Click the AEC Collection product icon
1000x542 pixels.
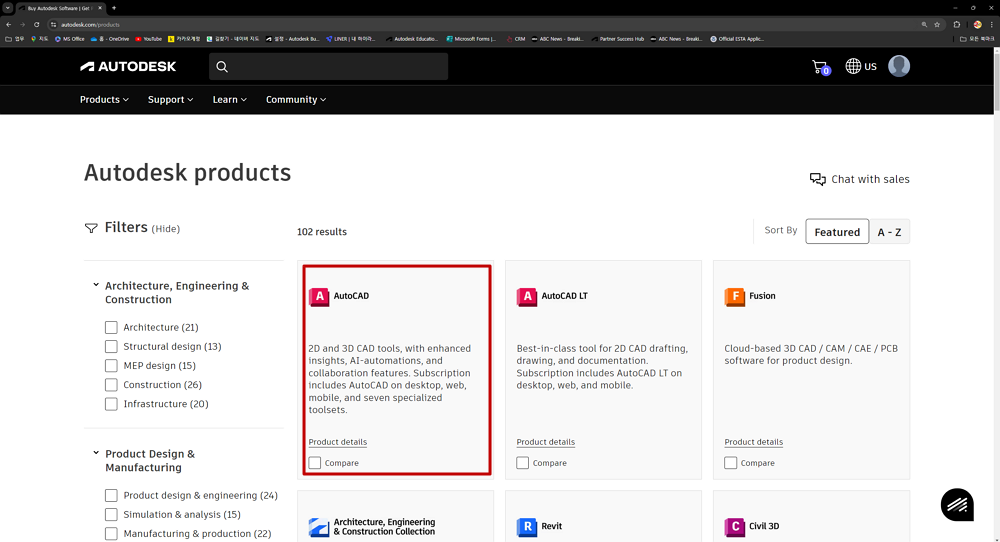(319, 527)
